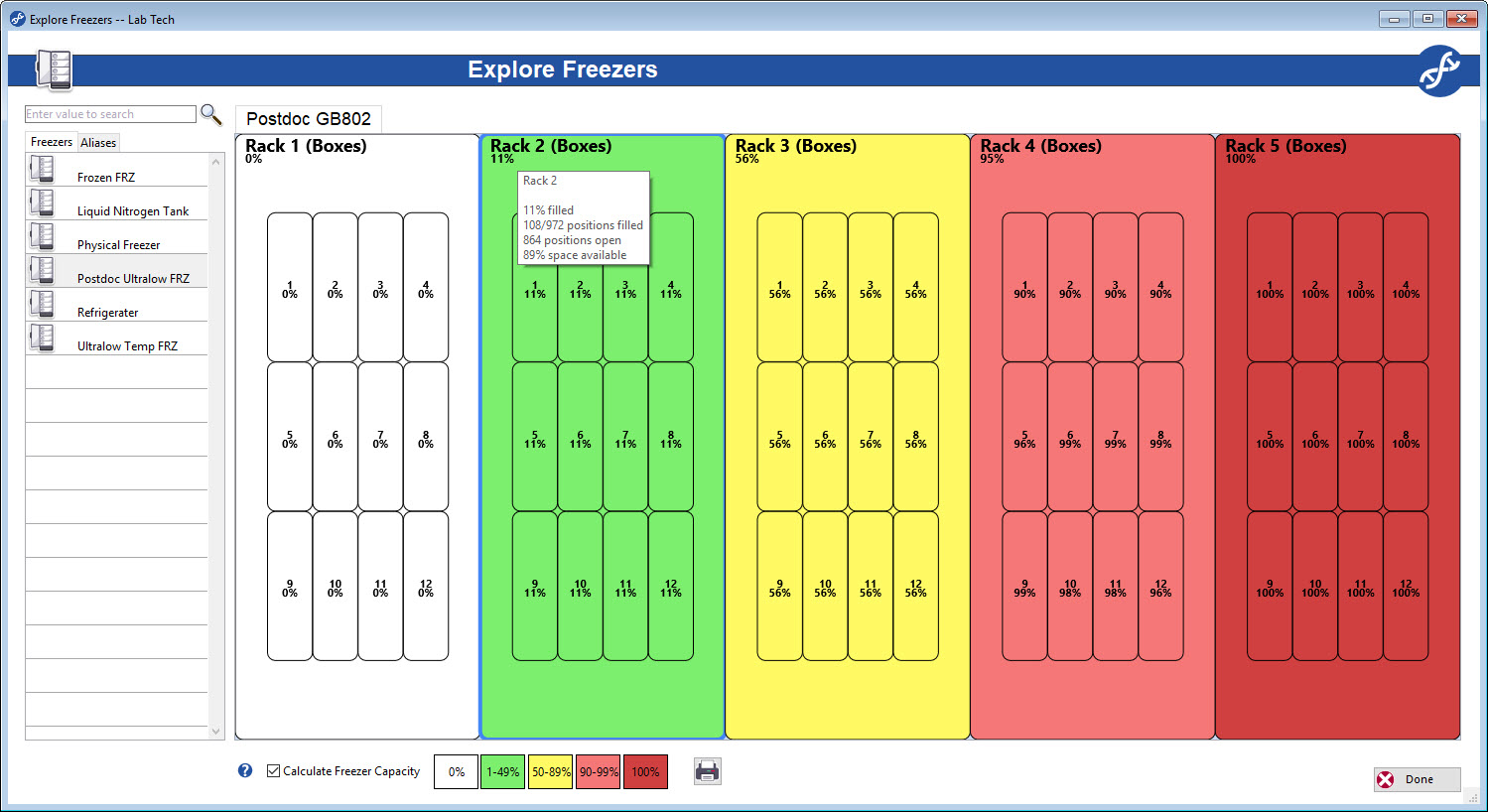Screen dimensions: 1488x812
Task: Click the large freezer icon in the header
Action: [53, 69]
